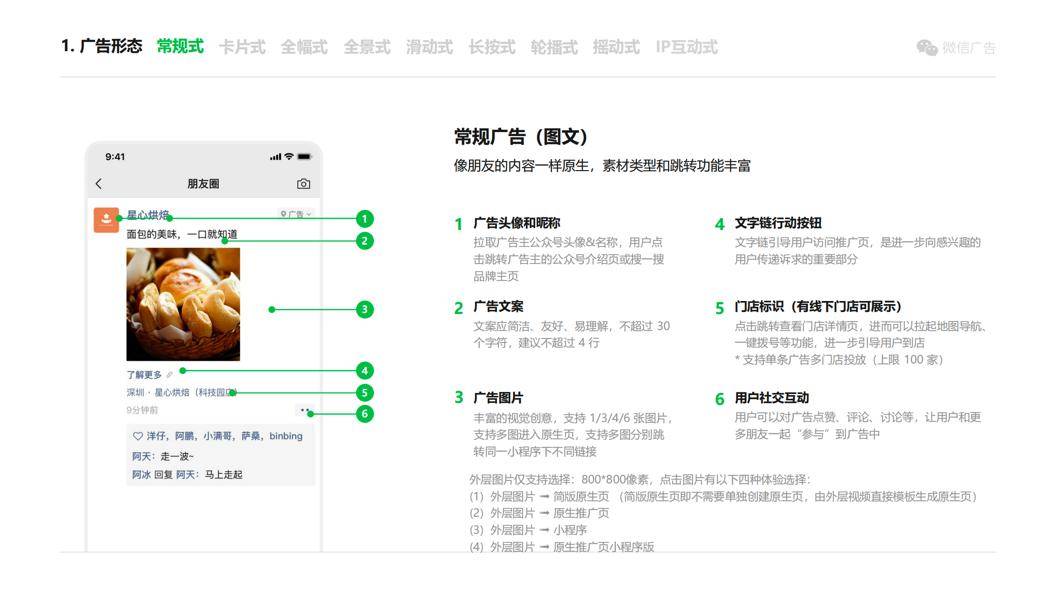
Task: Click the green numbered marker 6
Action: (x=364, y=413)
